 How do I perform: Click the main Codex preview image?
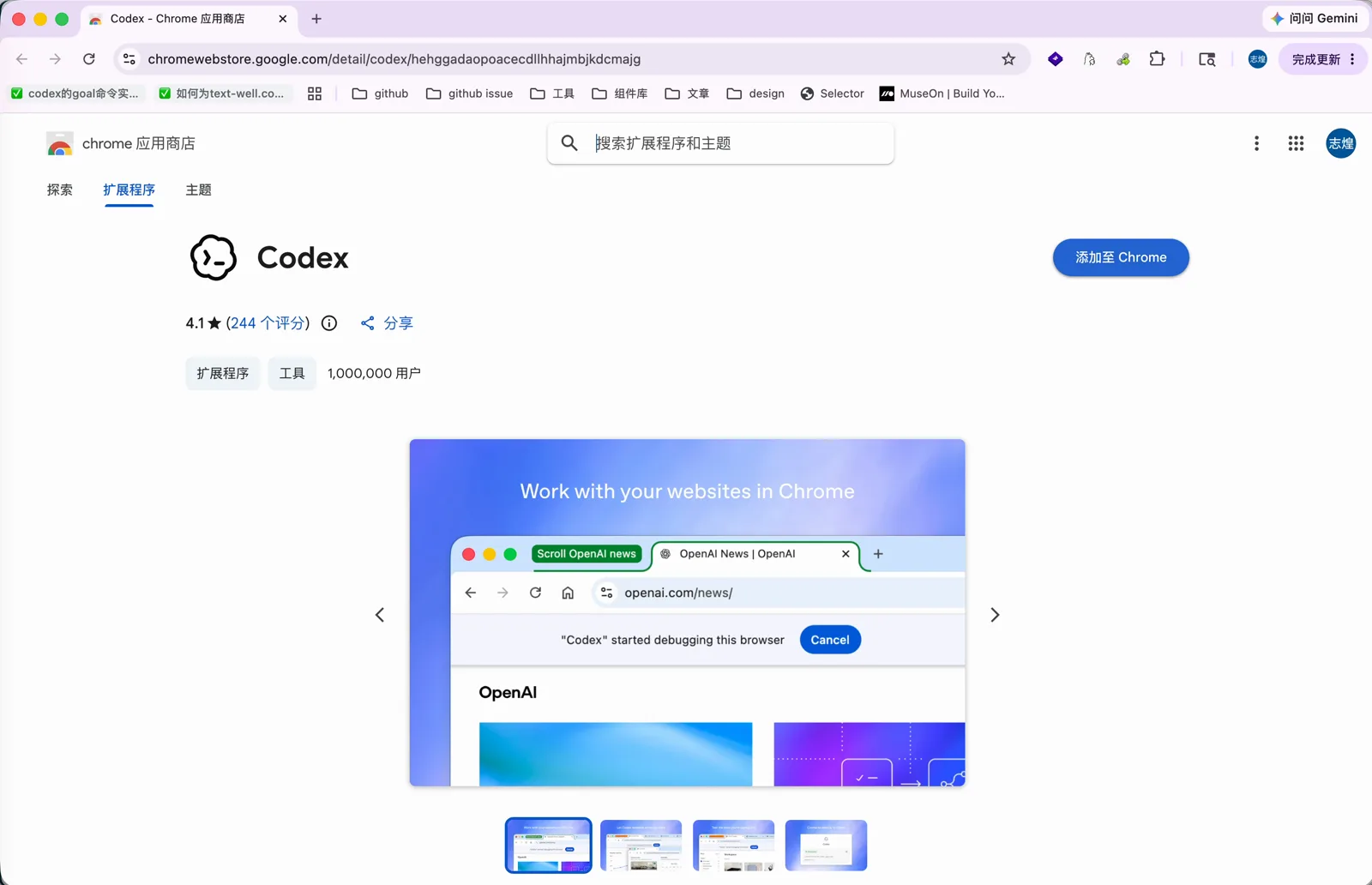(688, 612)
